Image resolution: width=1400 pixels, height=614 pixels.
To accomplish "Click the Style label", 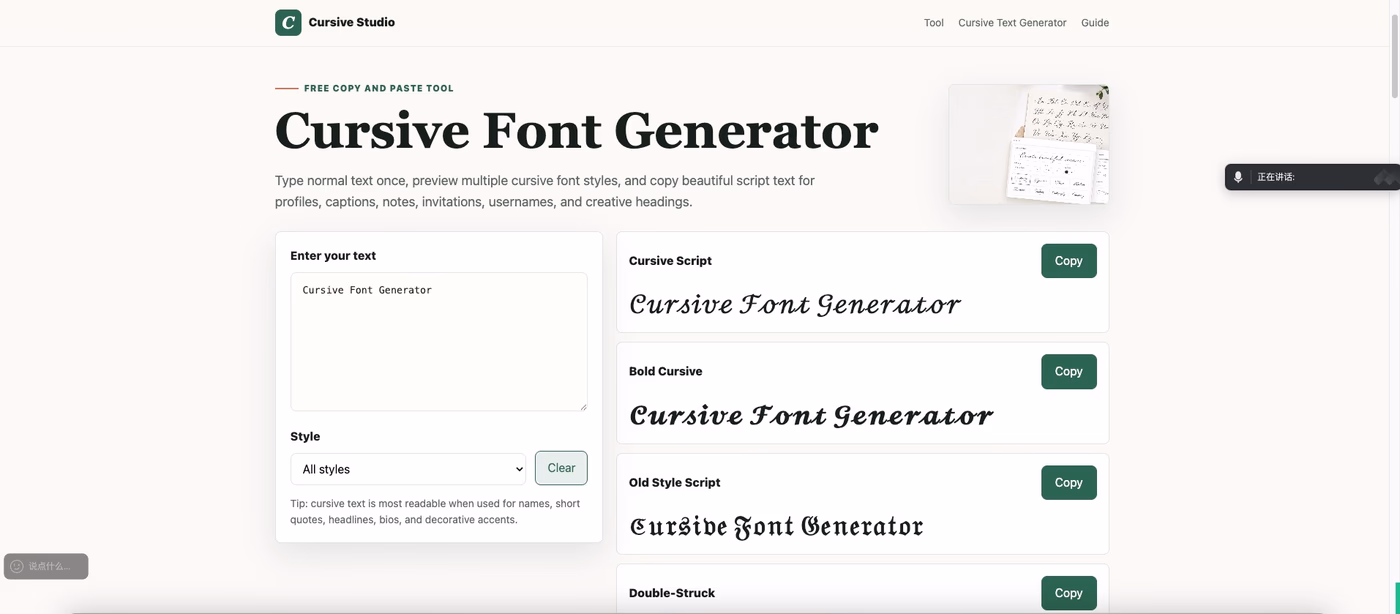I will (x=305, y=437).
